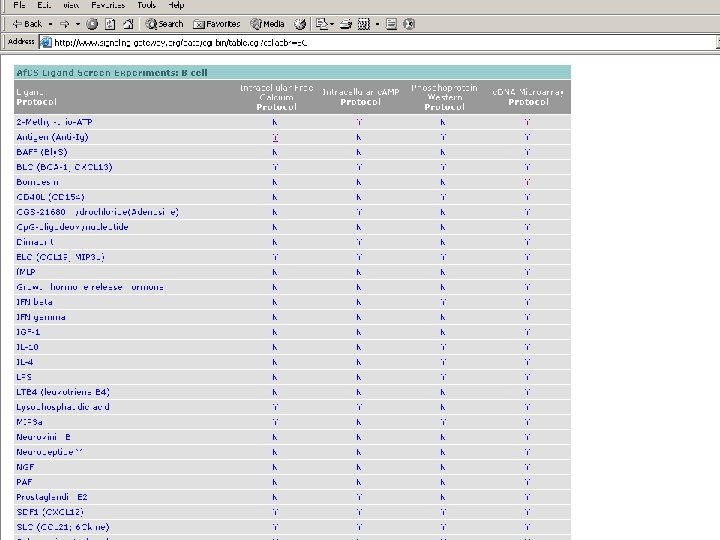Open the IL-4 ligand link
The height and width of the screenshot is (540, 720).
(25, 362)
